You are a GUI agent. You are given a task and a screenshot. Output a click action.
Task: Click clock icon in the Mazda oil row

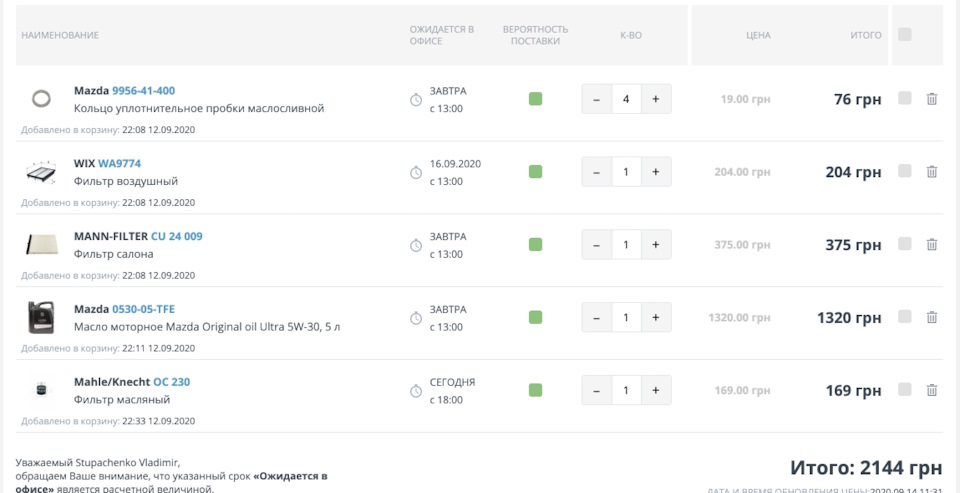click(416, 318)
